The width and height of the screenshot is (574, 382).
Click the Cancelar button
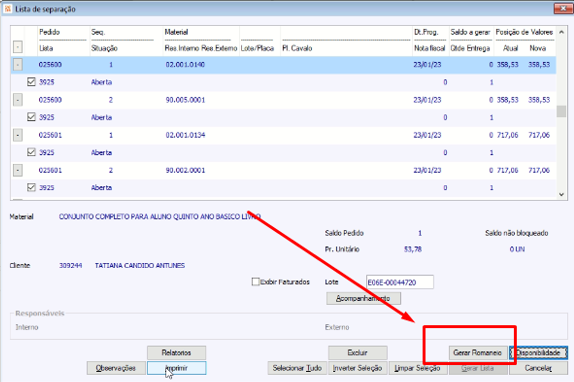pyautogui.click(x=538, y=368)
